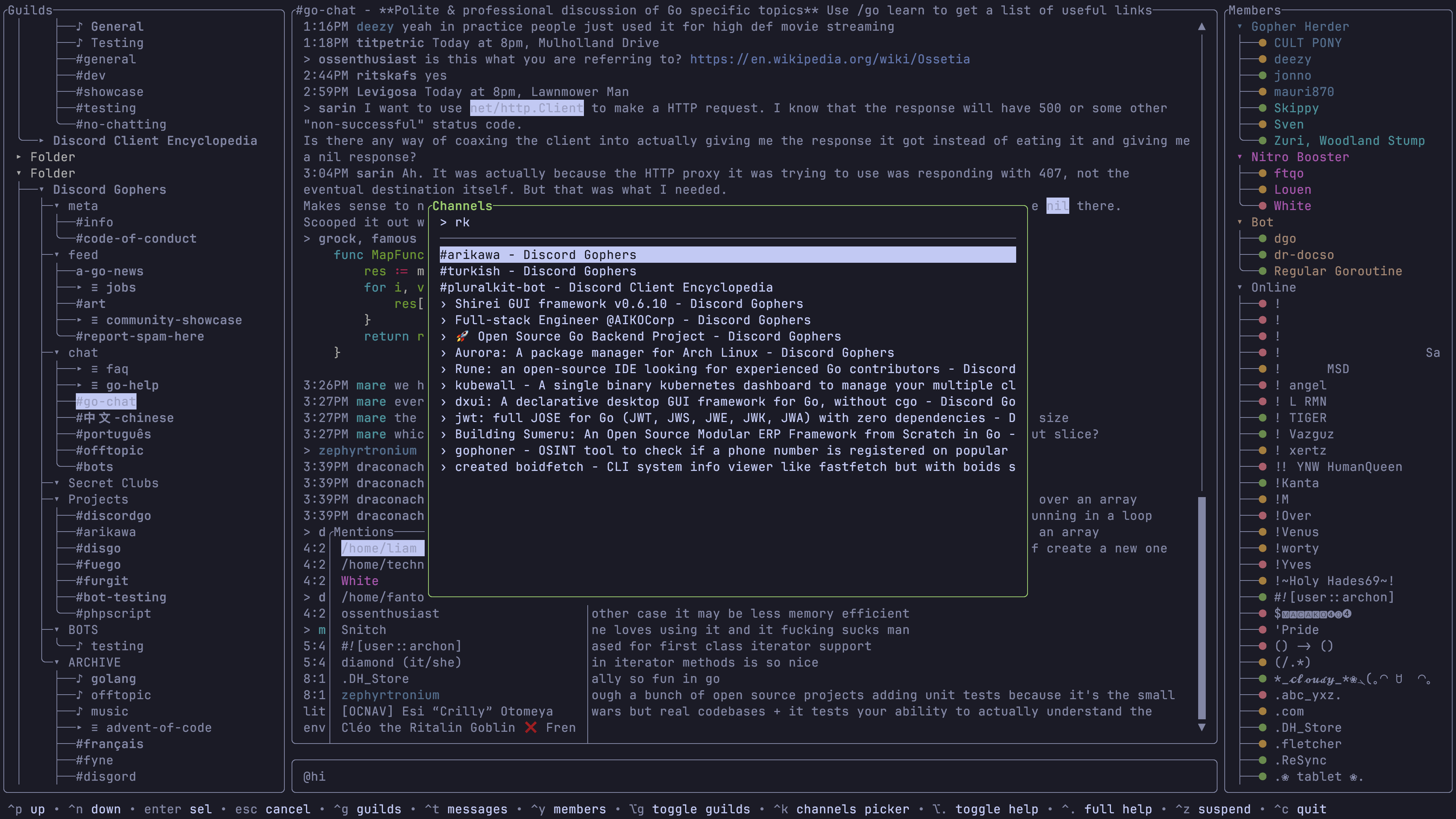Collapse the Discord Gophers guild
The width and height of the screenshot is (1456, 819).
41,190
